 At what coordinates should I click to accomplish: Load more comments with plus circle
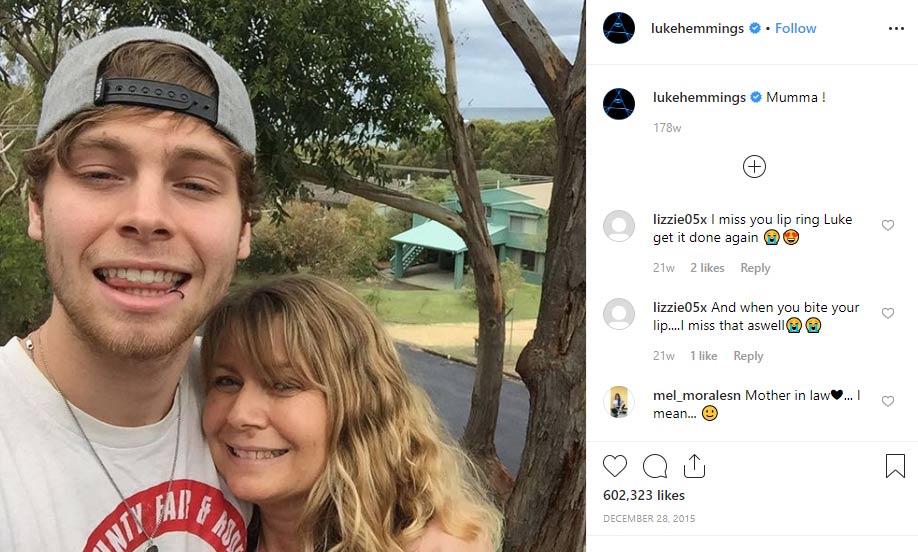coord(754,167)
